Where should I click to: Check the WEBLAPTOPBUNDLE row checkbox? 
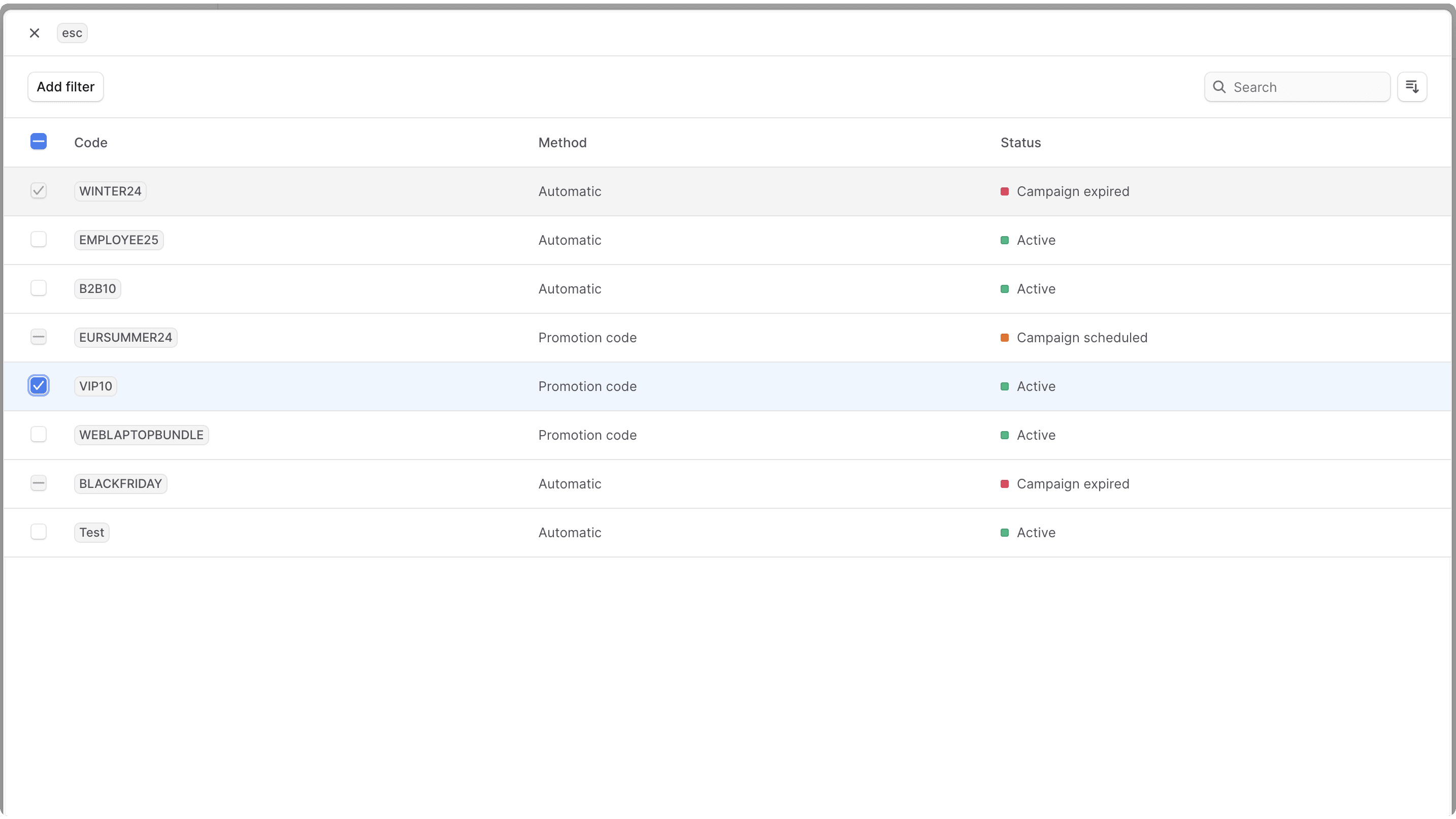39,434
